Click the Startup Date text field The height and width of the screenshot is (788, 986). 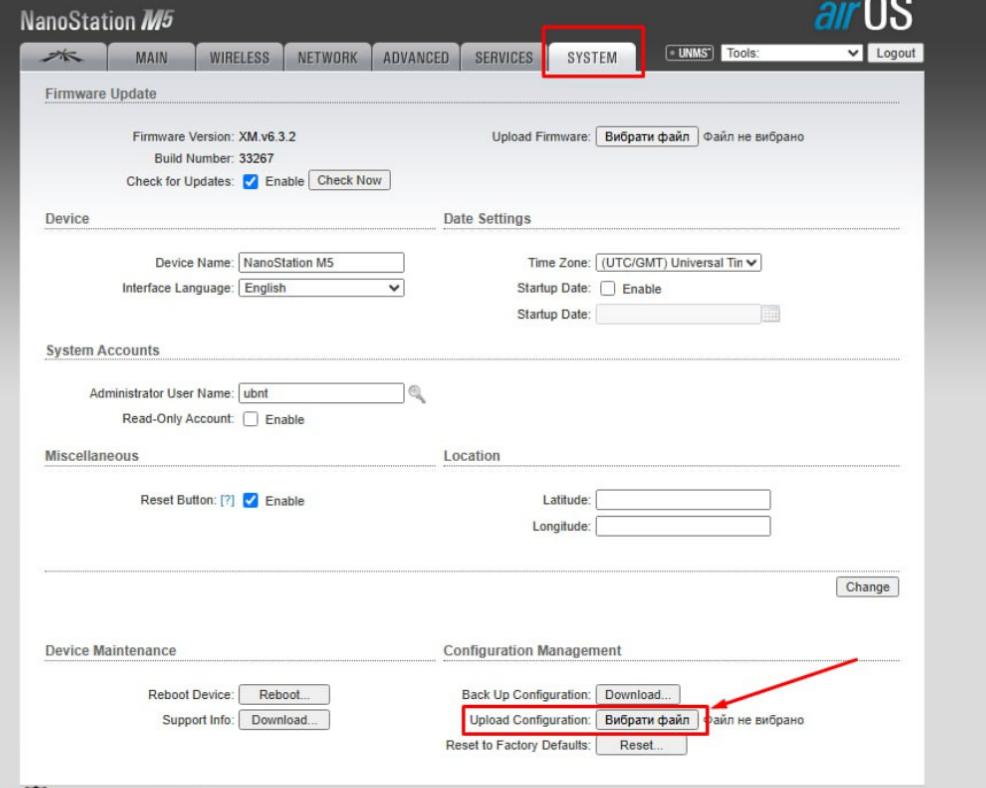[679, 314]
